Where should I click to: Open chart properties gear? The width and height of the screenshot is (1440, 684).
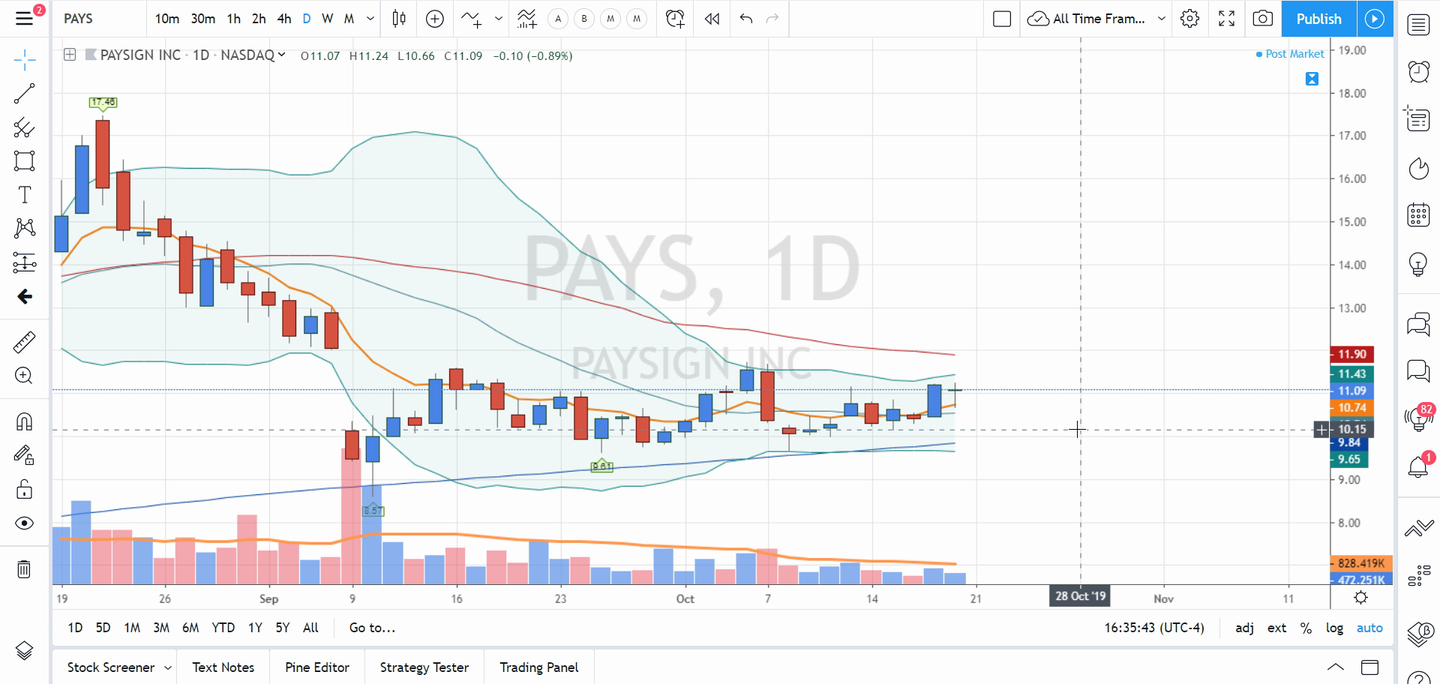(1189, 18)
